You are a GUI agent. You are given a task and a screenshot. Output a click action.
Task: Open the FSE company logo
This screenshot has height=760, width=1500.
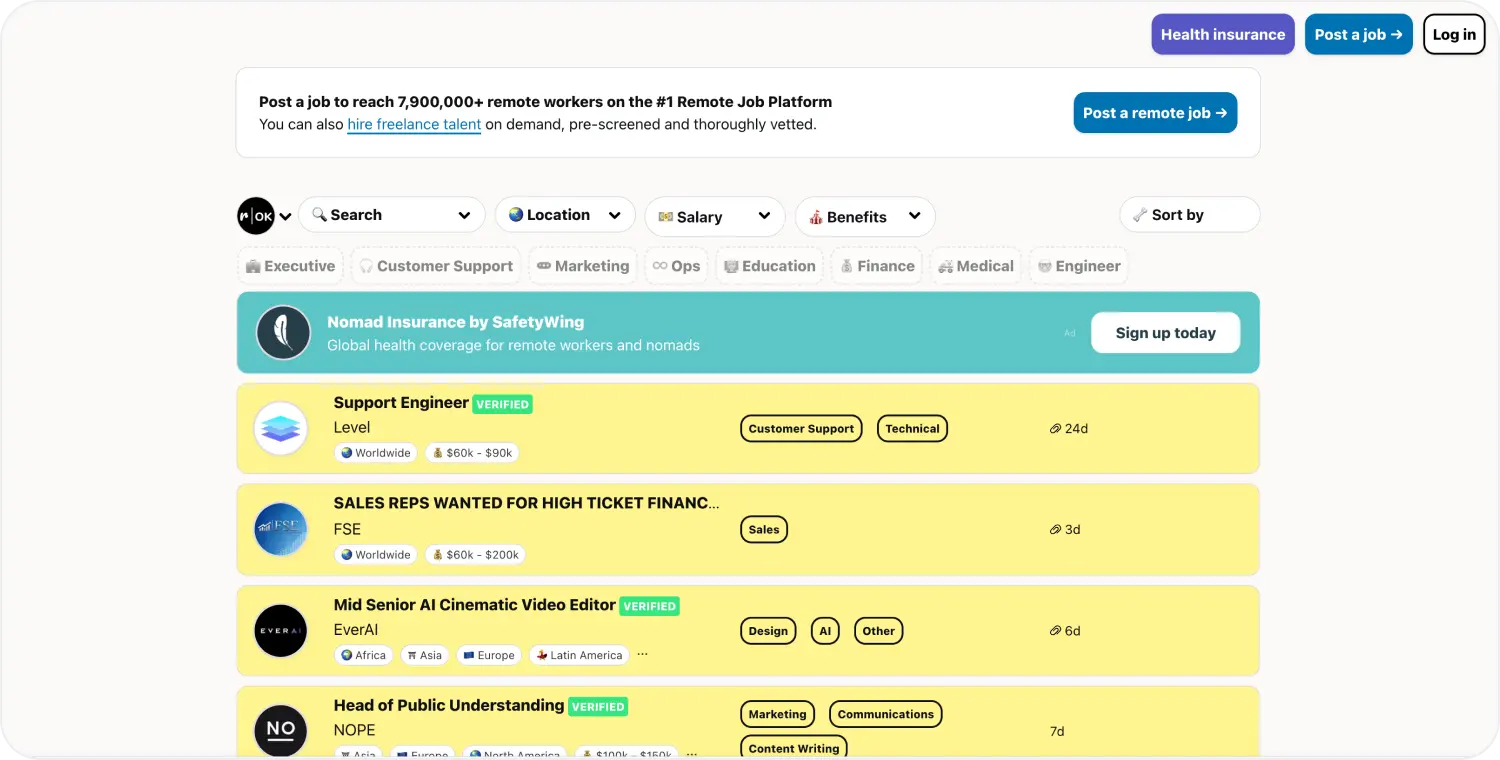tap(280, 530)
